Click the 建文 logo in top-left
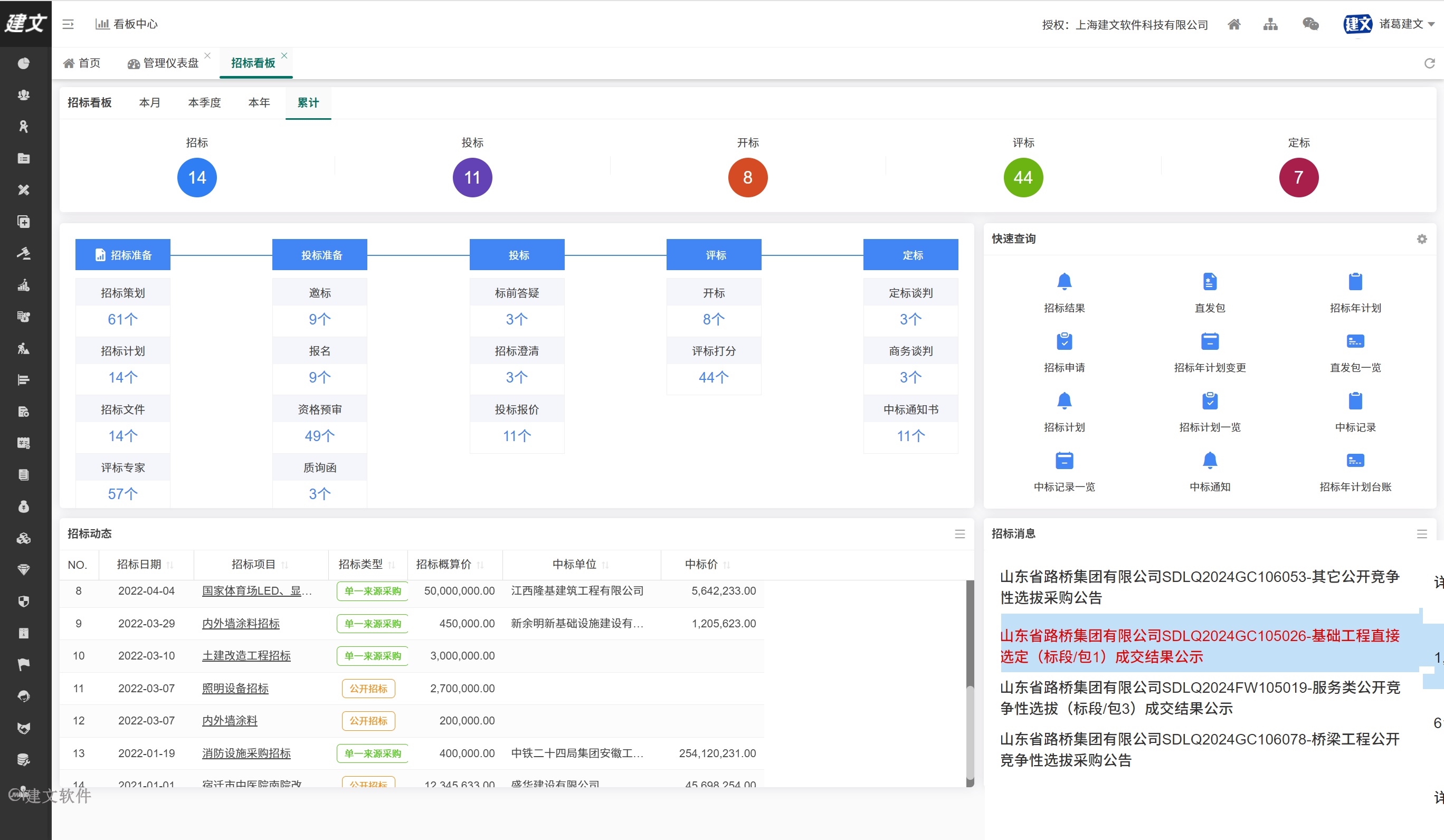 point(26,24)
